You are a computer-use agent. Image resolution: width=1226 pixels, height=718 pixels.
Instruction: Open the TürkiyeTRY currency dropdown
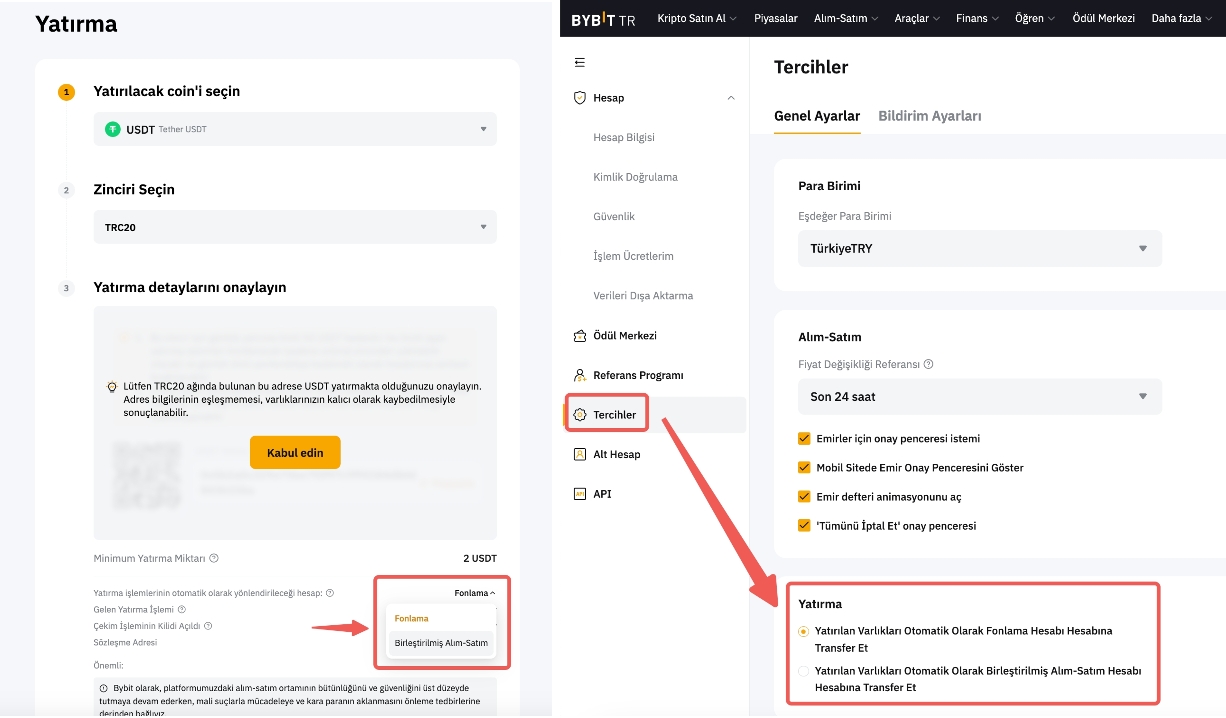tap(979, 248)
